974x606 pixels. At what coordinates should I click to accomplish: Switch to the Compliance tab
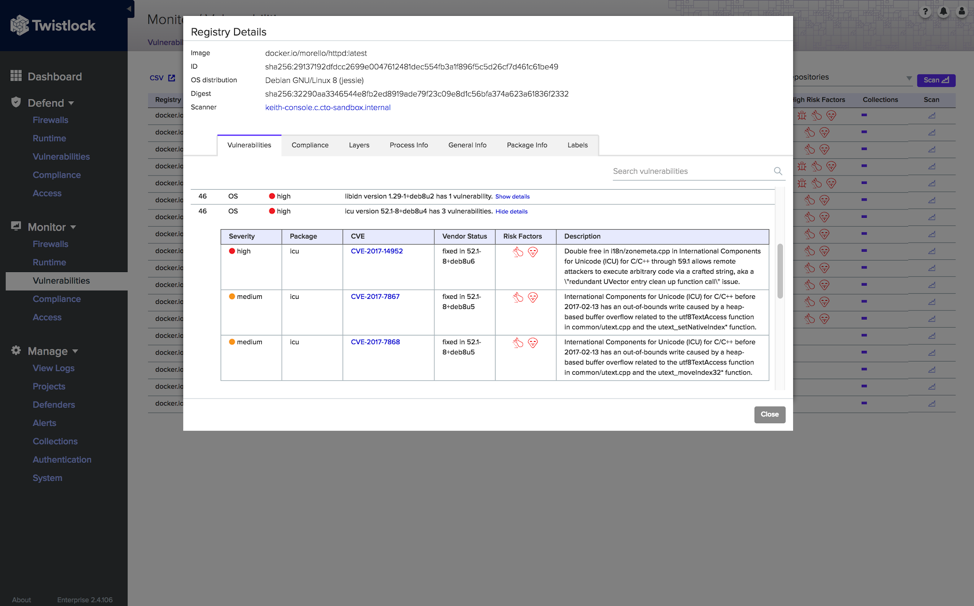(x=310, y=145)
